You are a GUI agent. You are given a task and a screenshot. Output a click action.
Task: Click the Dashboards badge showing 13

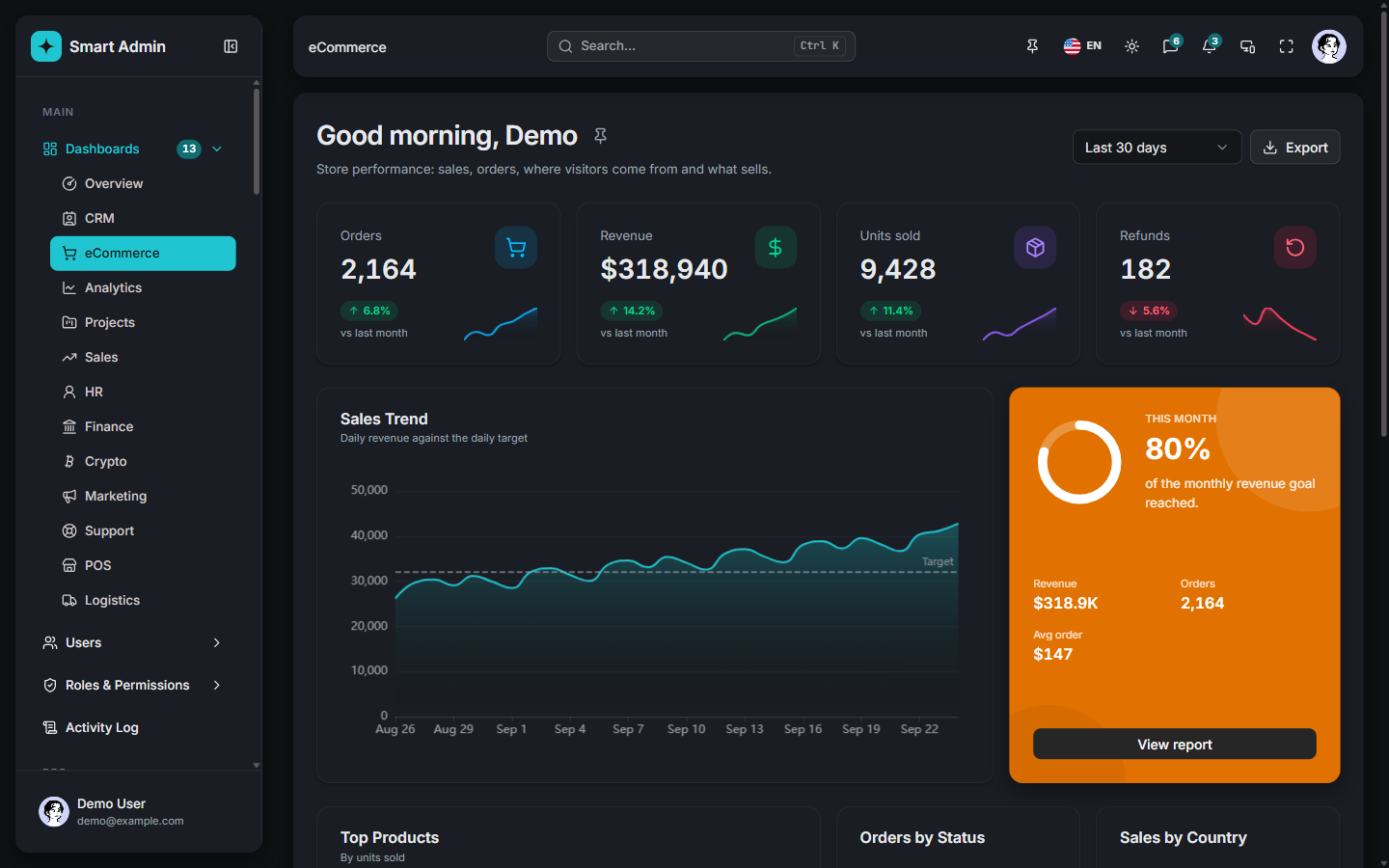click(189, 149)
